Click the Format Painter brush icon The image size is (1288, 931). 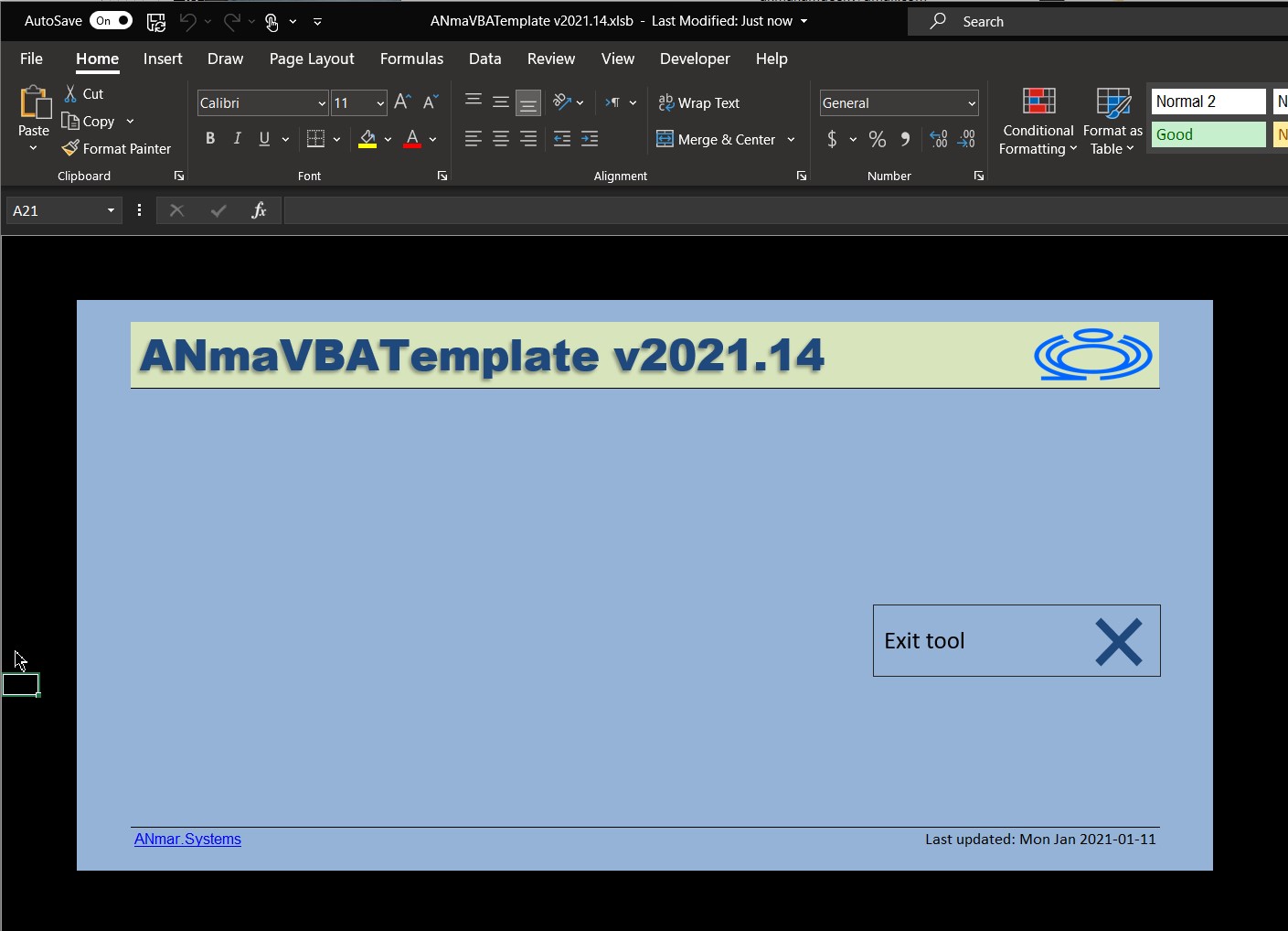click(70, 148)
